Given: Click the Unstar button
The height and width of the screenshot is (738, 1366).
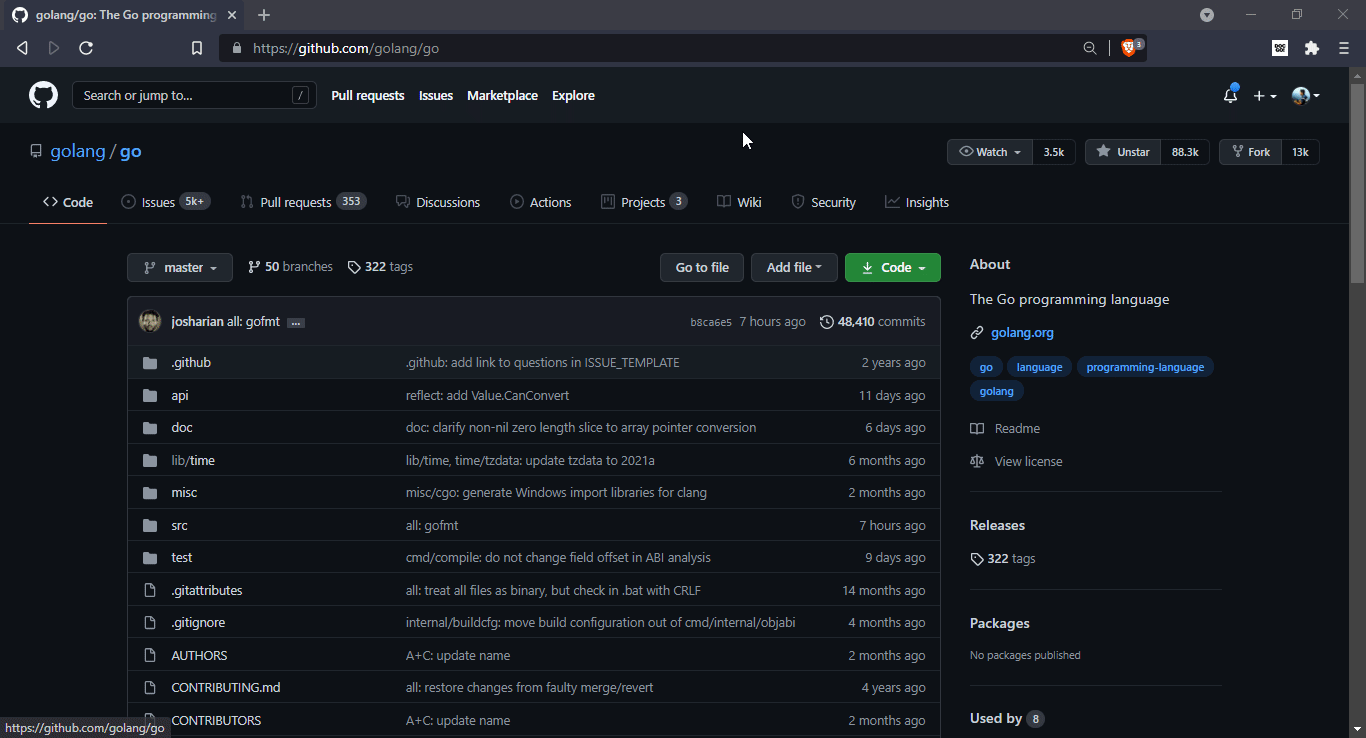Looking at the screenshot, I should [1123, 152].
